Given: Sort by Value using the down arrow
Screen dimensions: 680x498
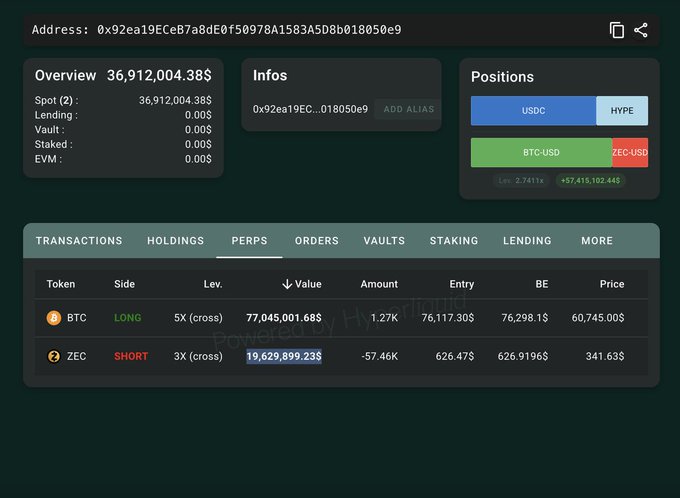Looking at the screenshot, I should coord(287,284).
